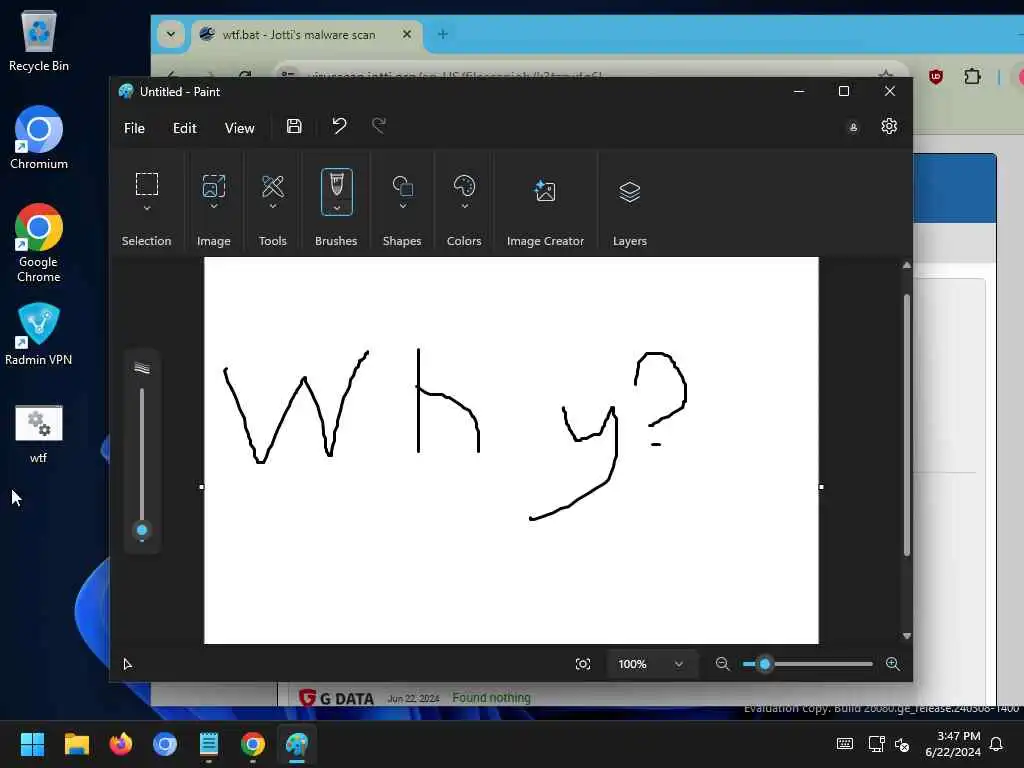Select the Google Chrome desktop shortcut

pyautogui.click(x=39, y=243)
